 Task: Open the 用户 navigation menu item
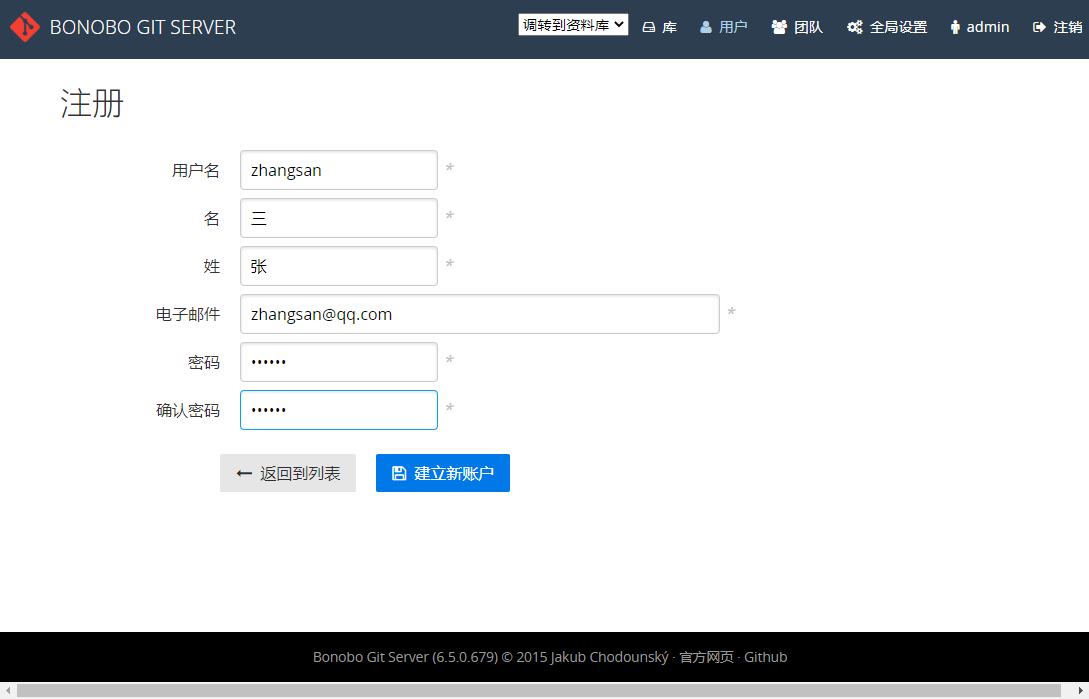point(723,27)
